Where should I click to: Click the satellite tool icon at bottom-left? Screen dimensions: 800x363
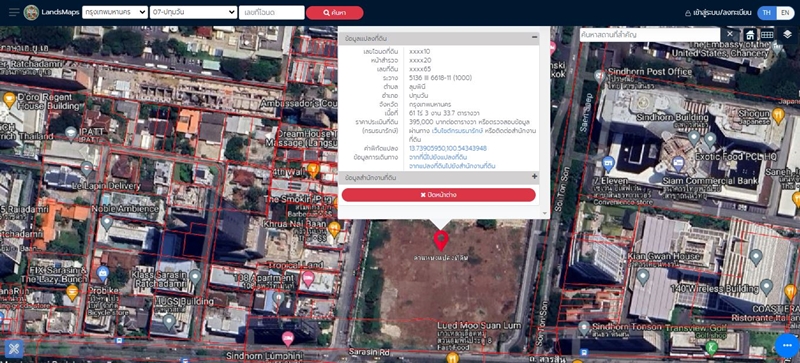coord(14,349)
